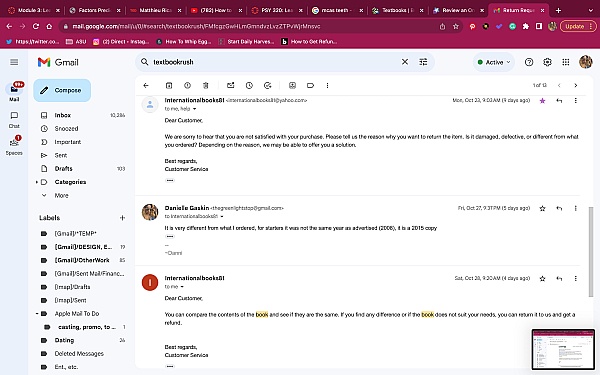Viewport: 600px width, 375px height.
Task: Go to the older conversation arrow
Action: tap(576, 85)
